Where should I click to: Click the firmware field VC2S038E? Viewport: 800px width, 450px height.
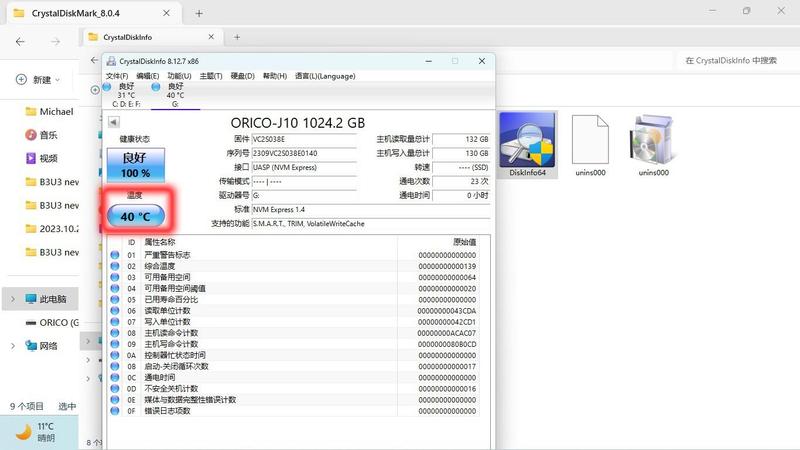pyautogui.click(x=304, y=139)
